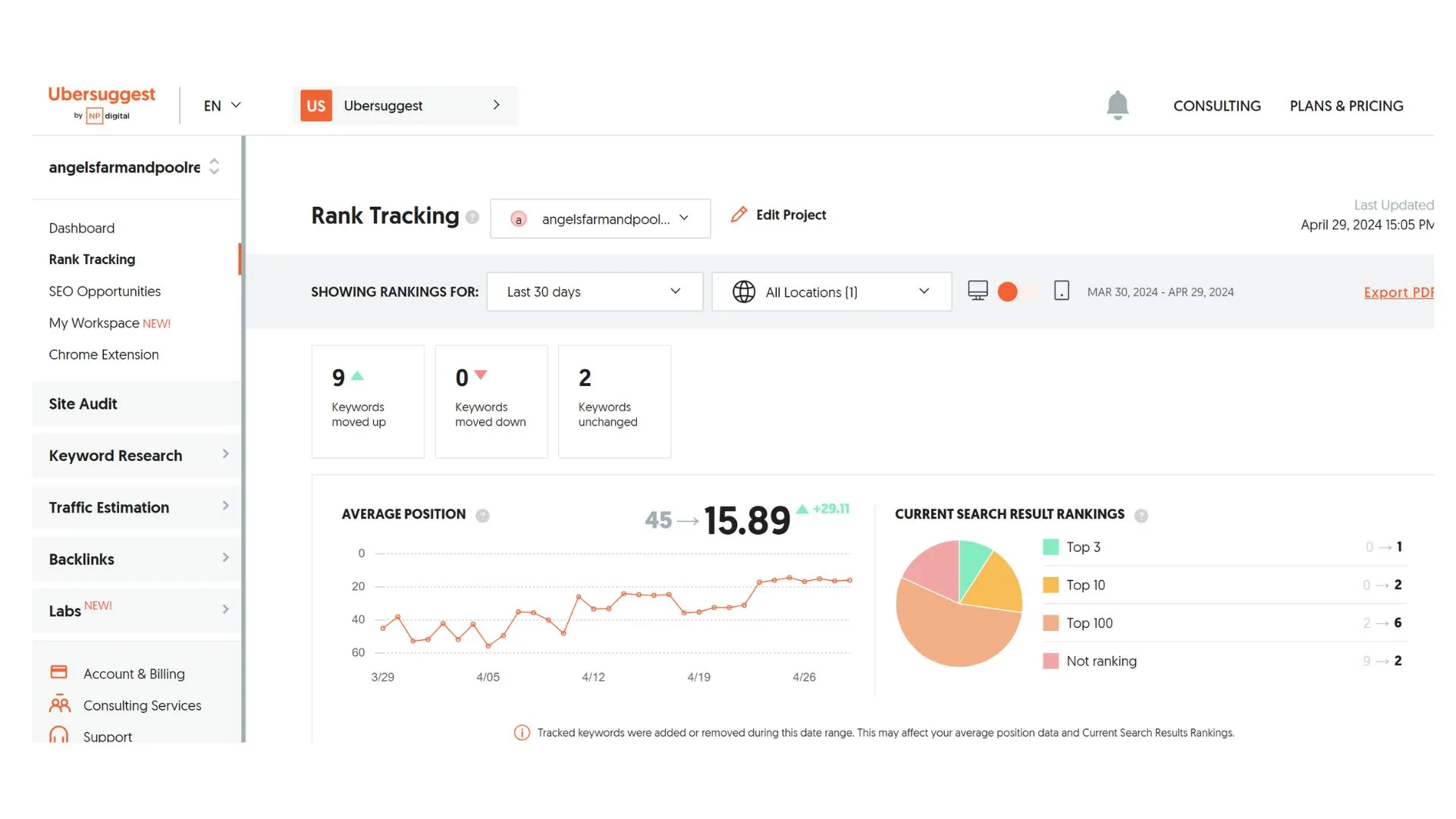The height and width of the screenshot is (819, 1456).
Task: Click the Support headset icon
Action: point(59,735)
